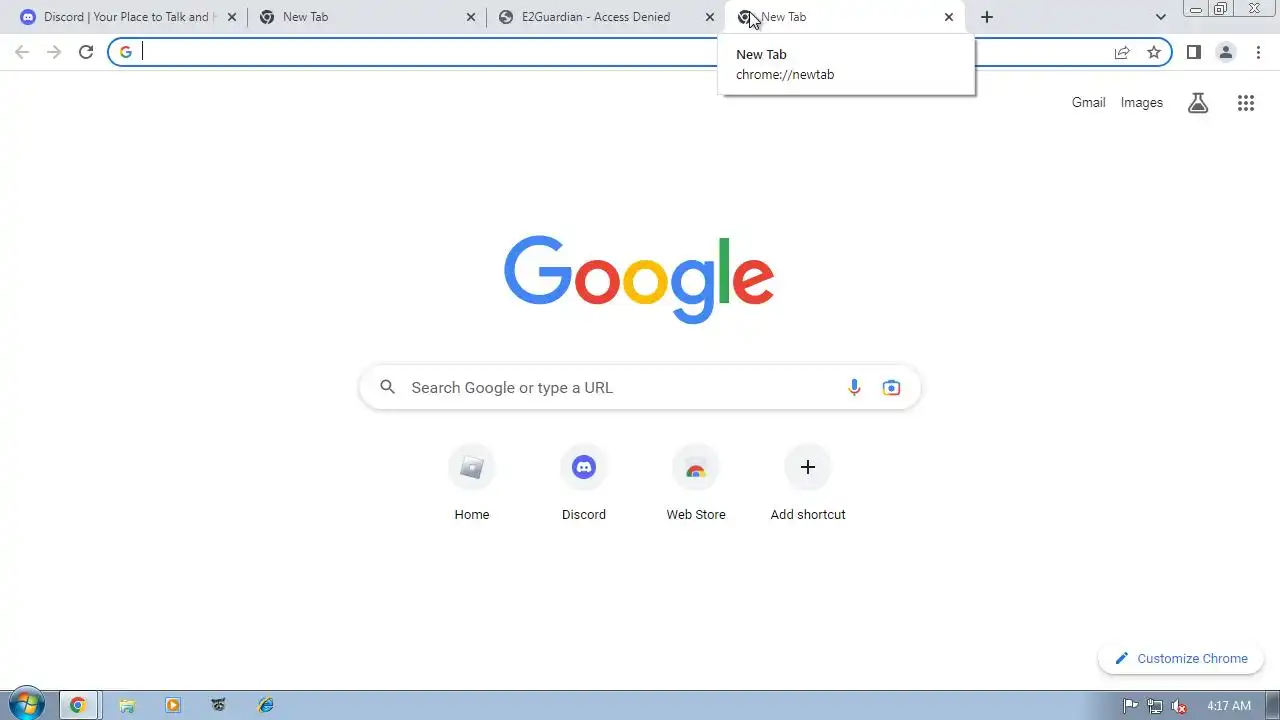Expand the tab search dropdown arrow

[x=1161, y=17]
